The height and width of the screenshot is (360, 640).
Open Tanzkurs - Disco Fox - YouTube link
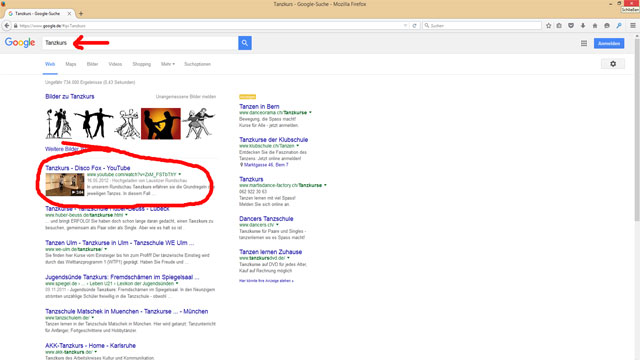coord(88,168)
